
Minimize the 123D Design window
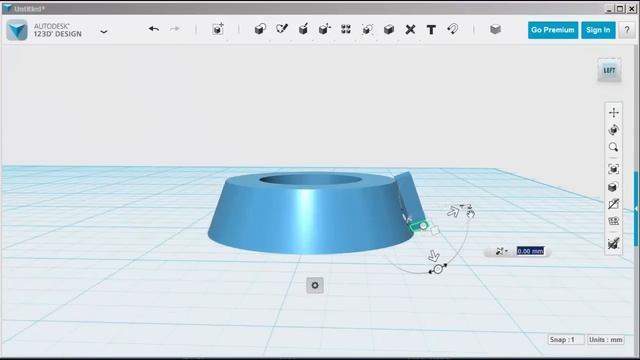click(609, 9)
